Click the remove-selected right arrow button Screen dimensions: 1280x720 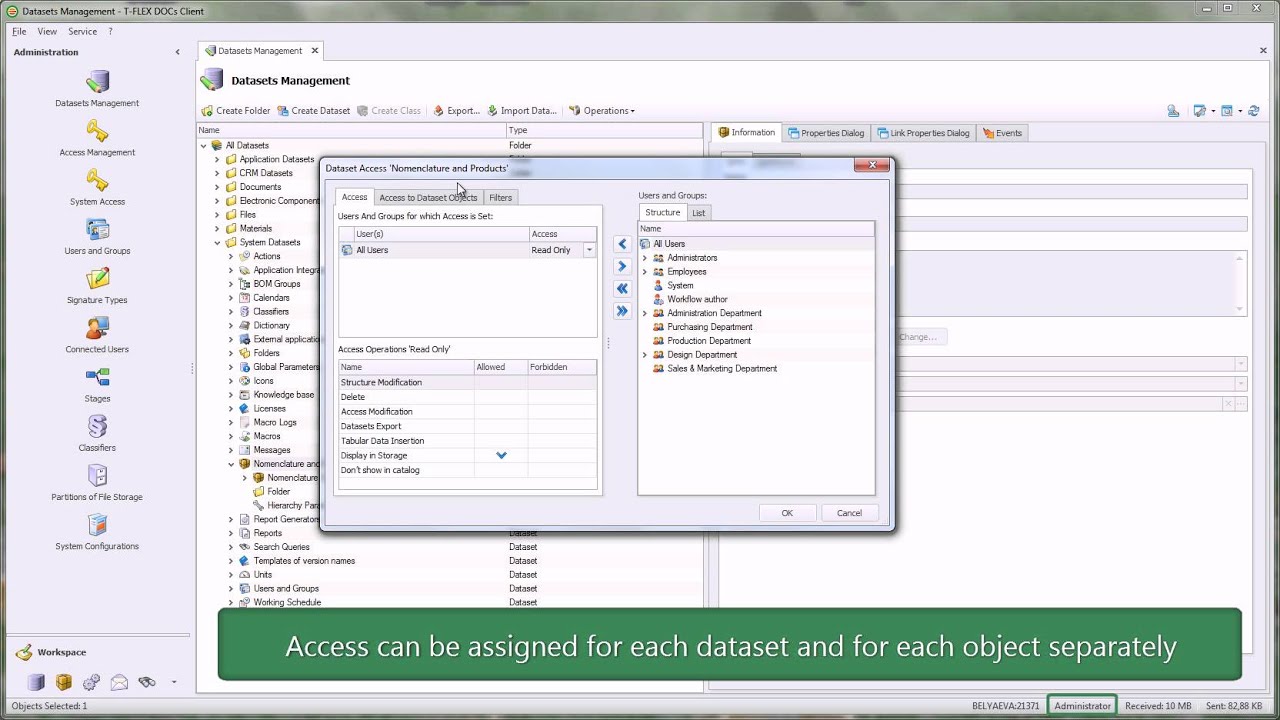[x=622, y=266]
